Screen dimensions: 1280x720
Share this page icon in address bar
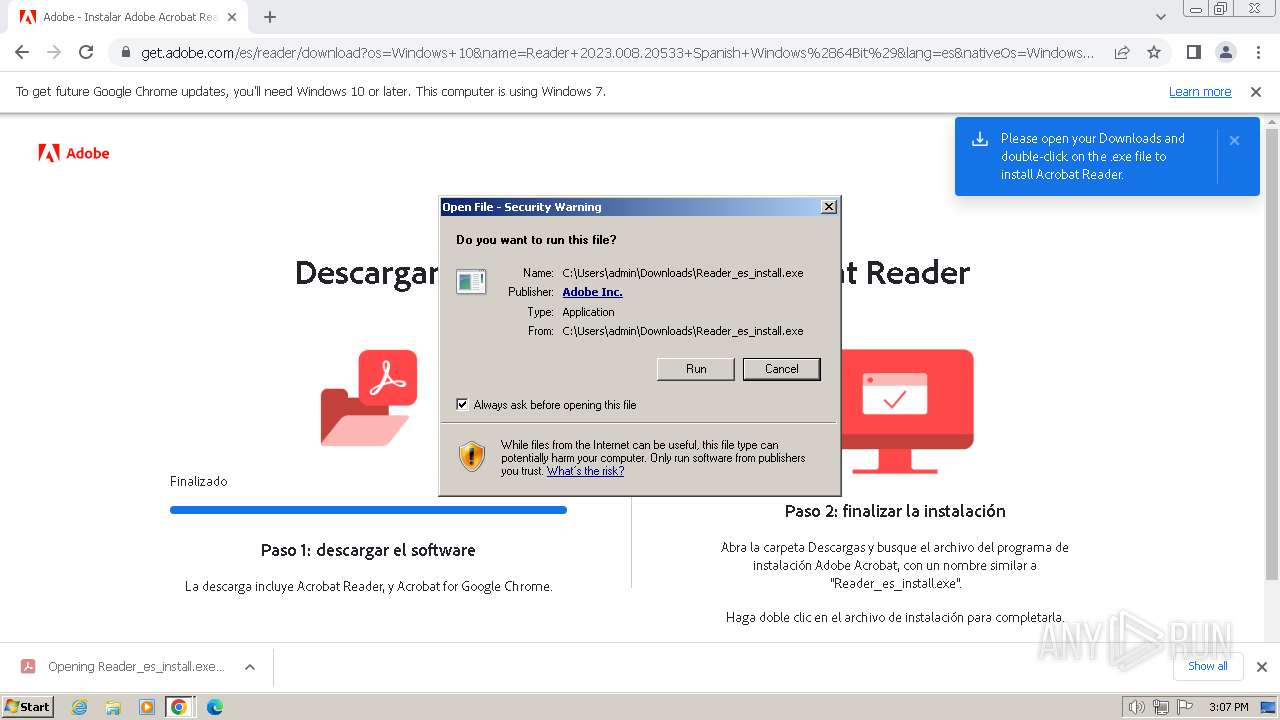[x=1122, y=52]
